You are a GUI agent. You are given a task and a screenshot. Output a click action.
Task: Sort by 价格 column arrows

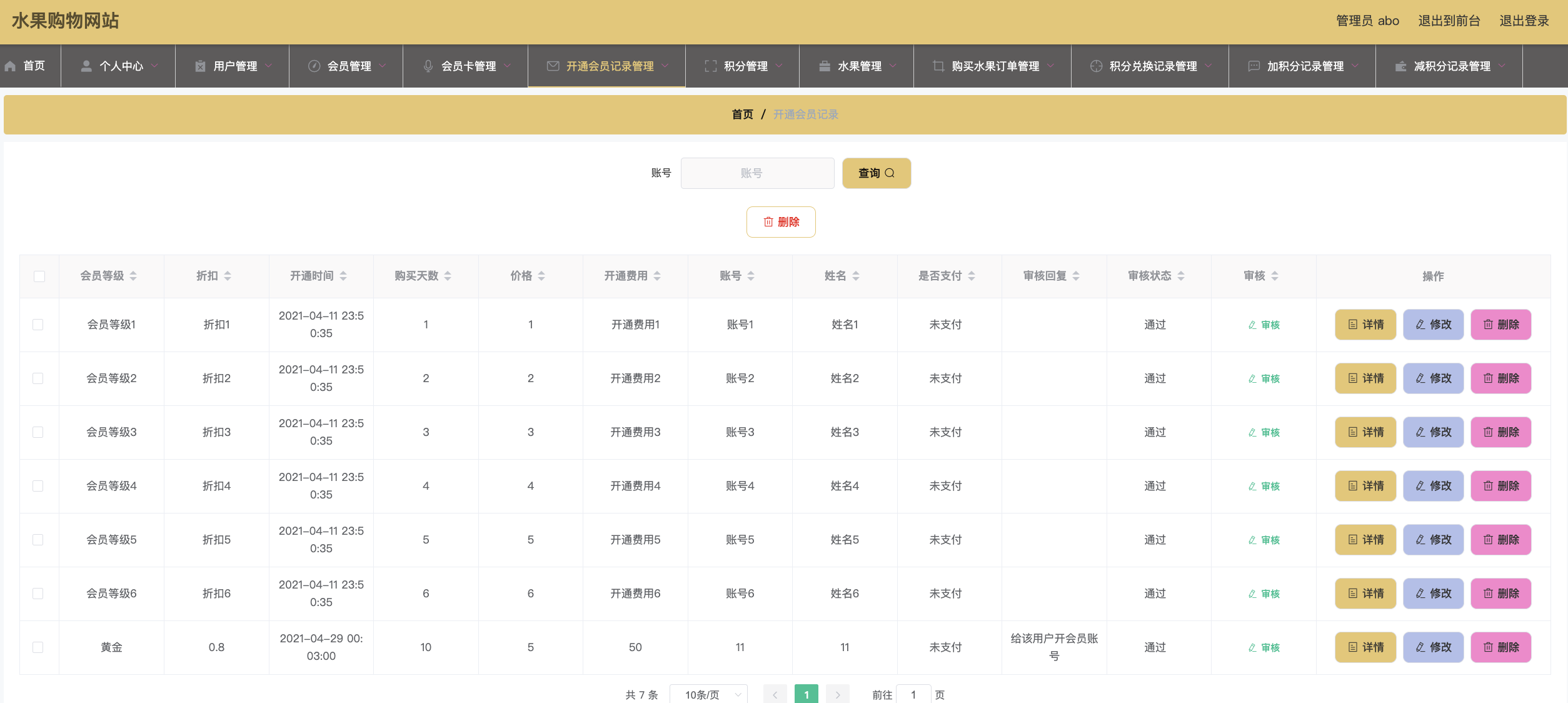click(x=541, y=276)
